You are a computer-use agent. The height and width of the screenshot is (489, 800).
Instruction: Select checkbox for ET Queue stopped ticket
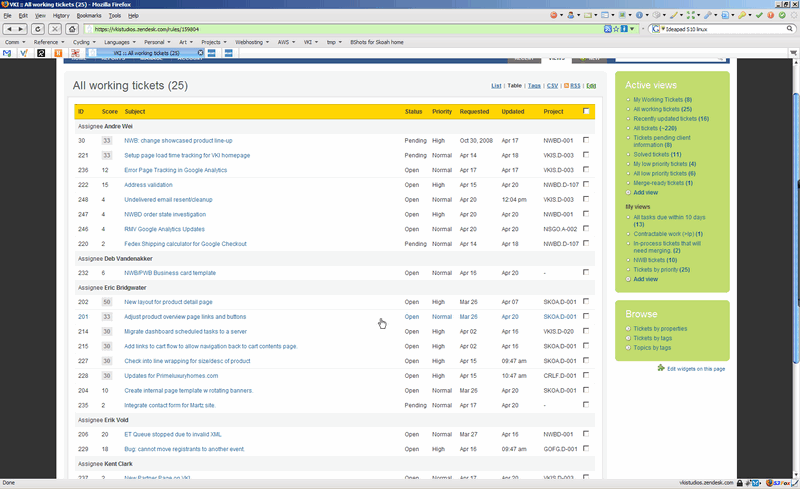pyautogui.click(x=586, y=433)
